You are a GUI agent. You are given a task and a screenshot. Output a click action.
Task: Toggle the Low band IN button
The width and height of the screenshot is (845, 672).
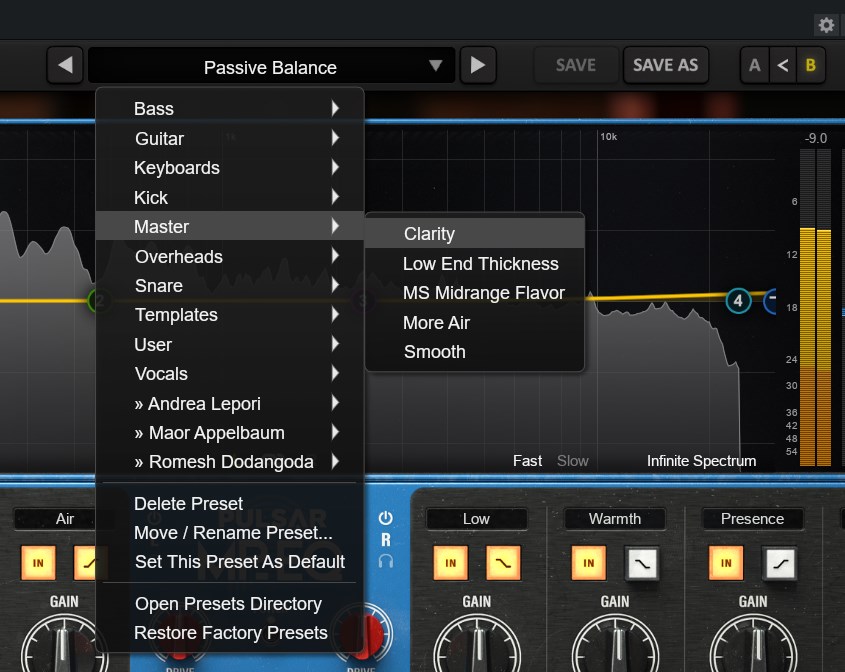click(x=450, y=563)
